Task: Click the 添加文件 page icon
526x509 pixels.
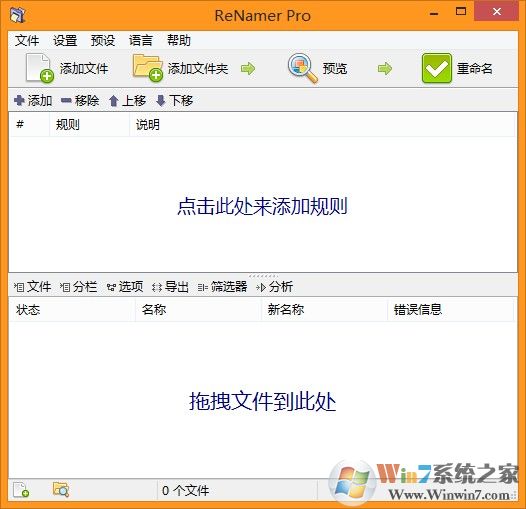Action: [40, 68]
